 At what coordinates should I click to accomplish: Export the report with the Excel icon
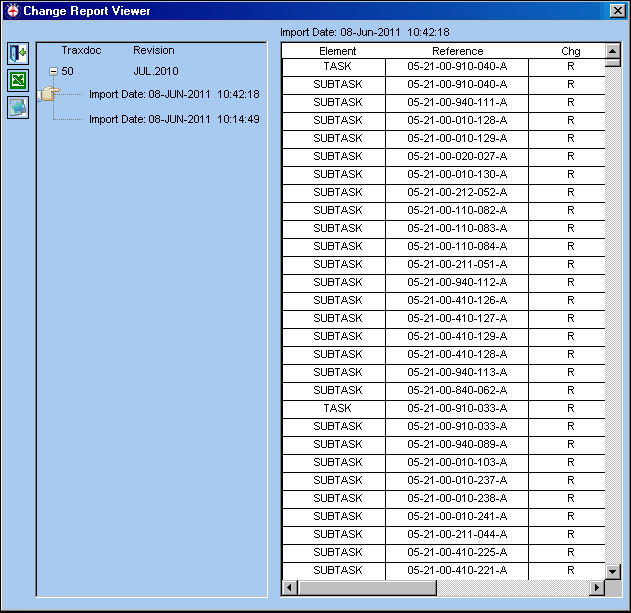coord(18,80)
